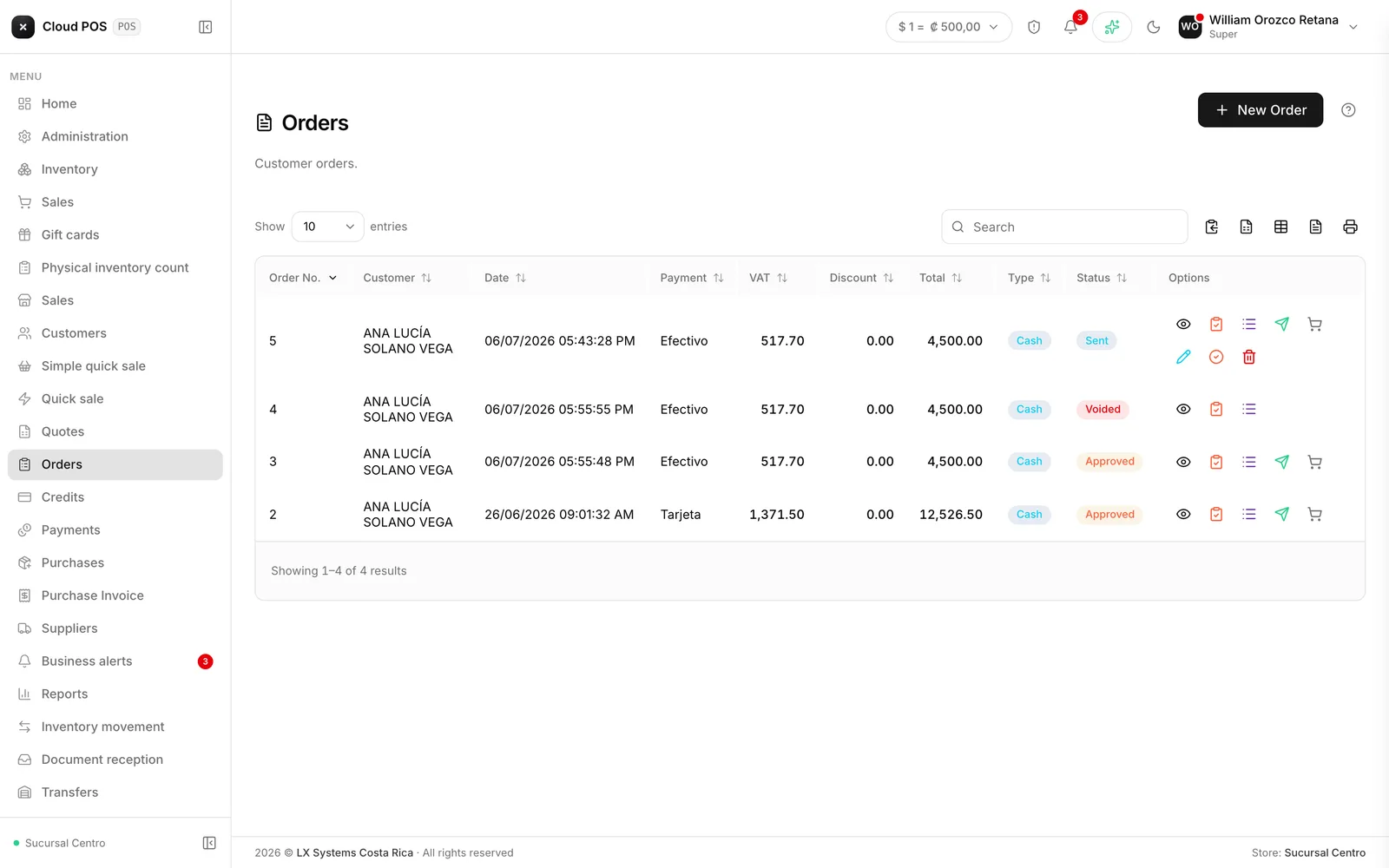The image size is (1389, 868).
Task: Click Sucursal Centro store indicator in sidebar
Action: coord(60,843)
